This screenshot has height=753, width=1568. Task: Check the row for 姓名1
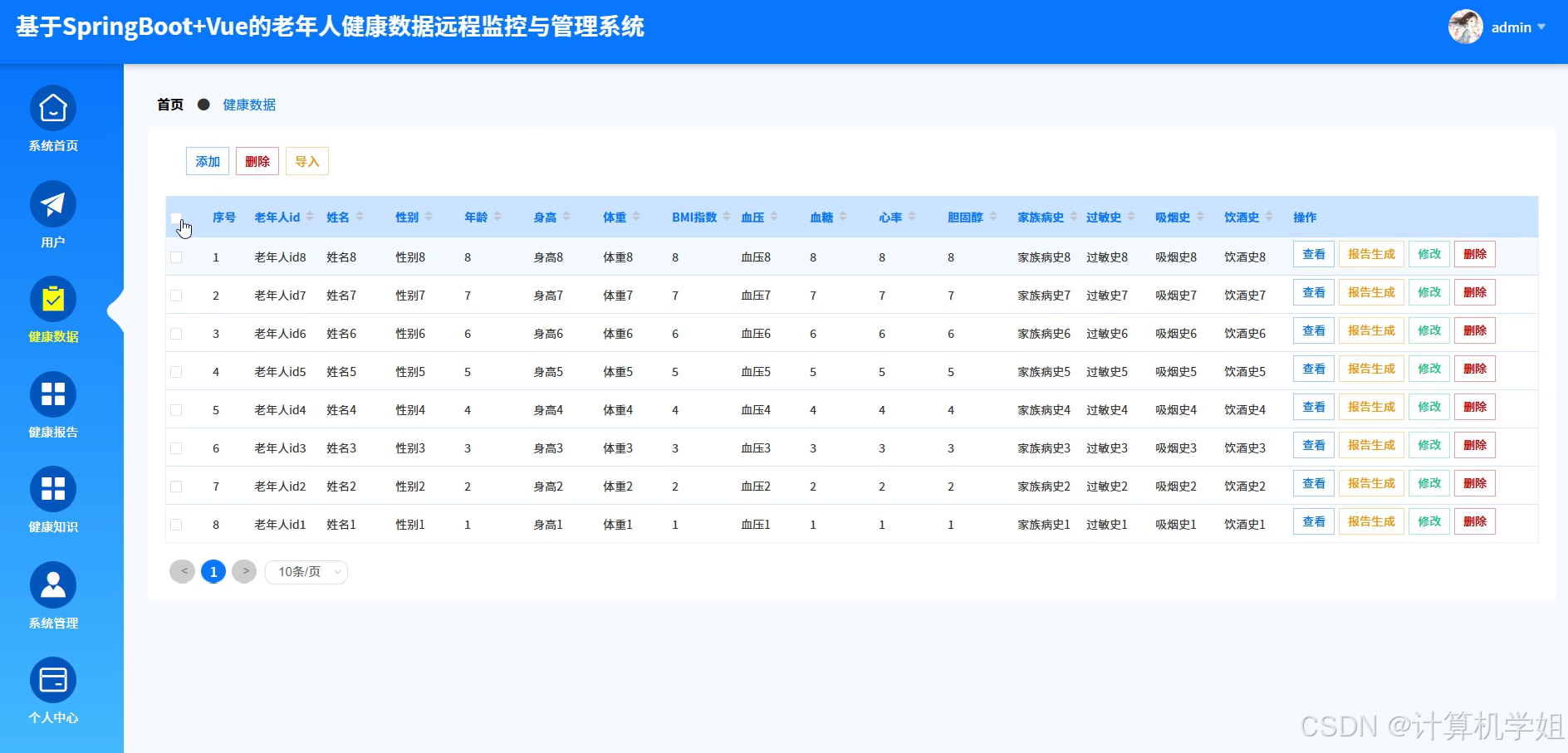pos(176,525)
